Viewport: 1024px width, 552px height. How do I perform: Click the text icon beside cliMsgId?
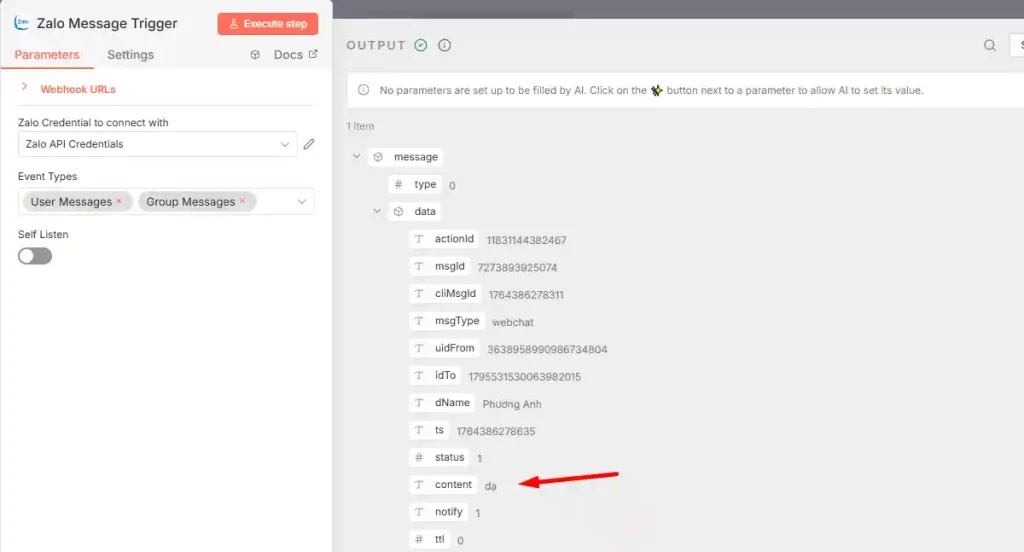tap(419, 294)
